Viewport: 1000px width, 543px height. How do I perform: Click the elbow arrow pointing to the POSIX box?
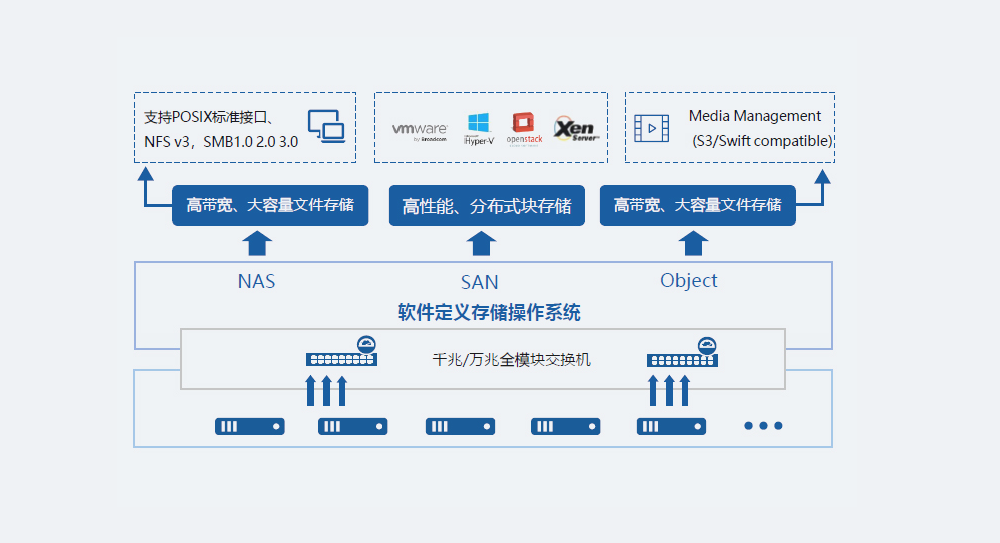(153, 187)
